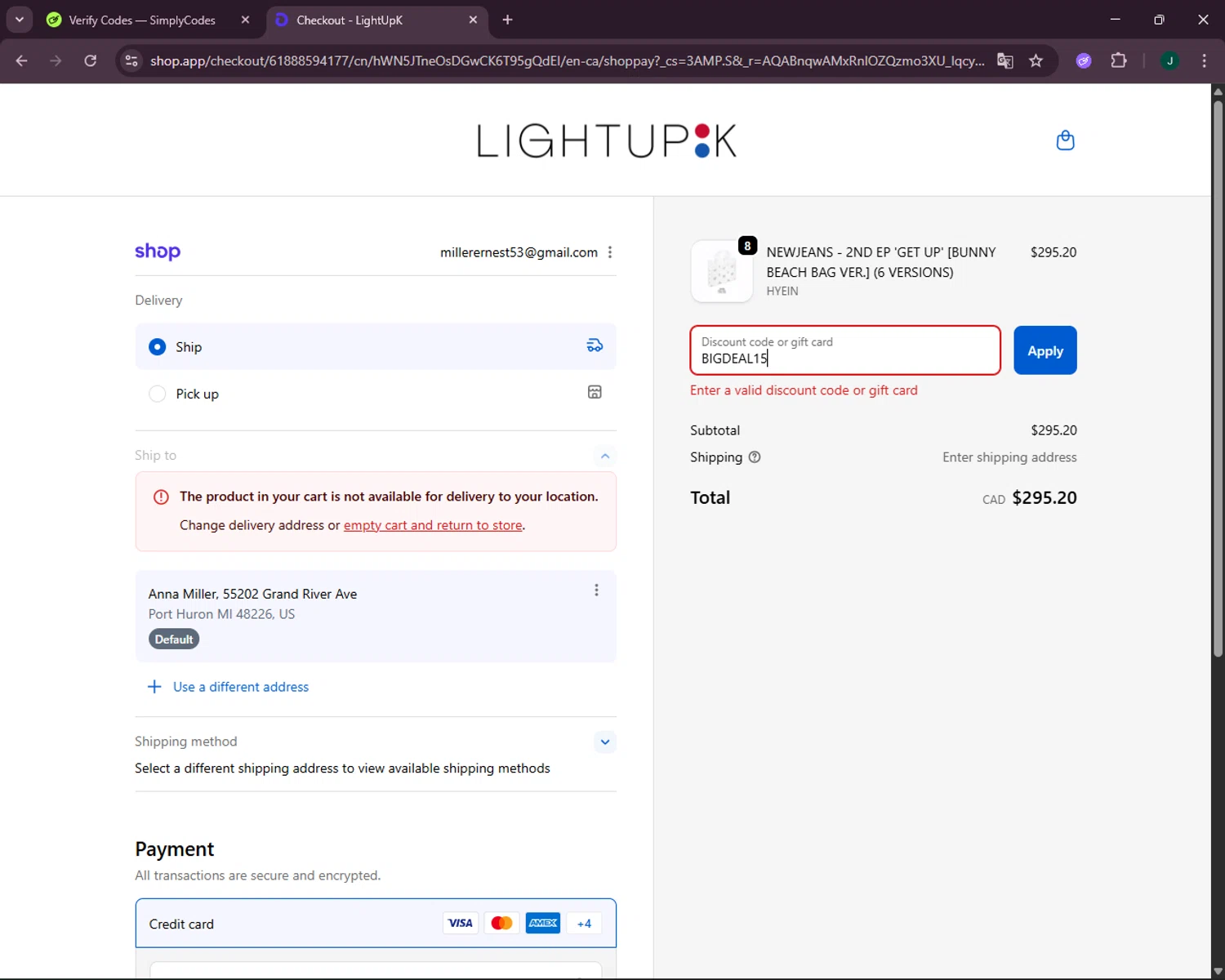Open the Chrome three-dot menu
Viewport: 1225px width, 980px height.
tap(1204, 60)
